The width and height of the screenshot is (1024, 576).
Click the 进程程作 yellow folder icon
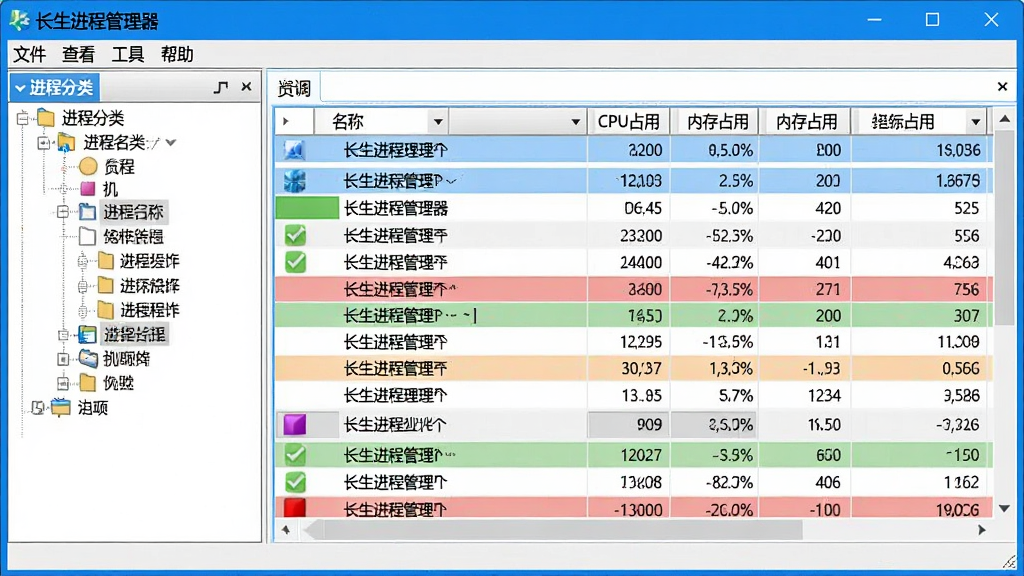[x=105, y=310]
